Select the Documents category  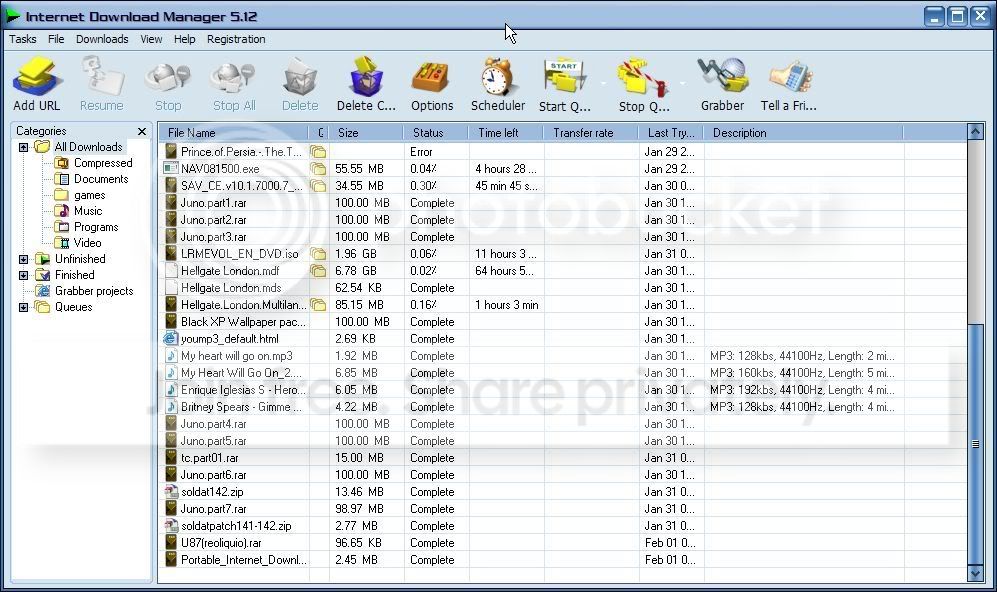(x=100, y=179)
